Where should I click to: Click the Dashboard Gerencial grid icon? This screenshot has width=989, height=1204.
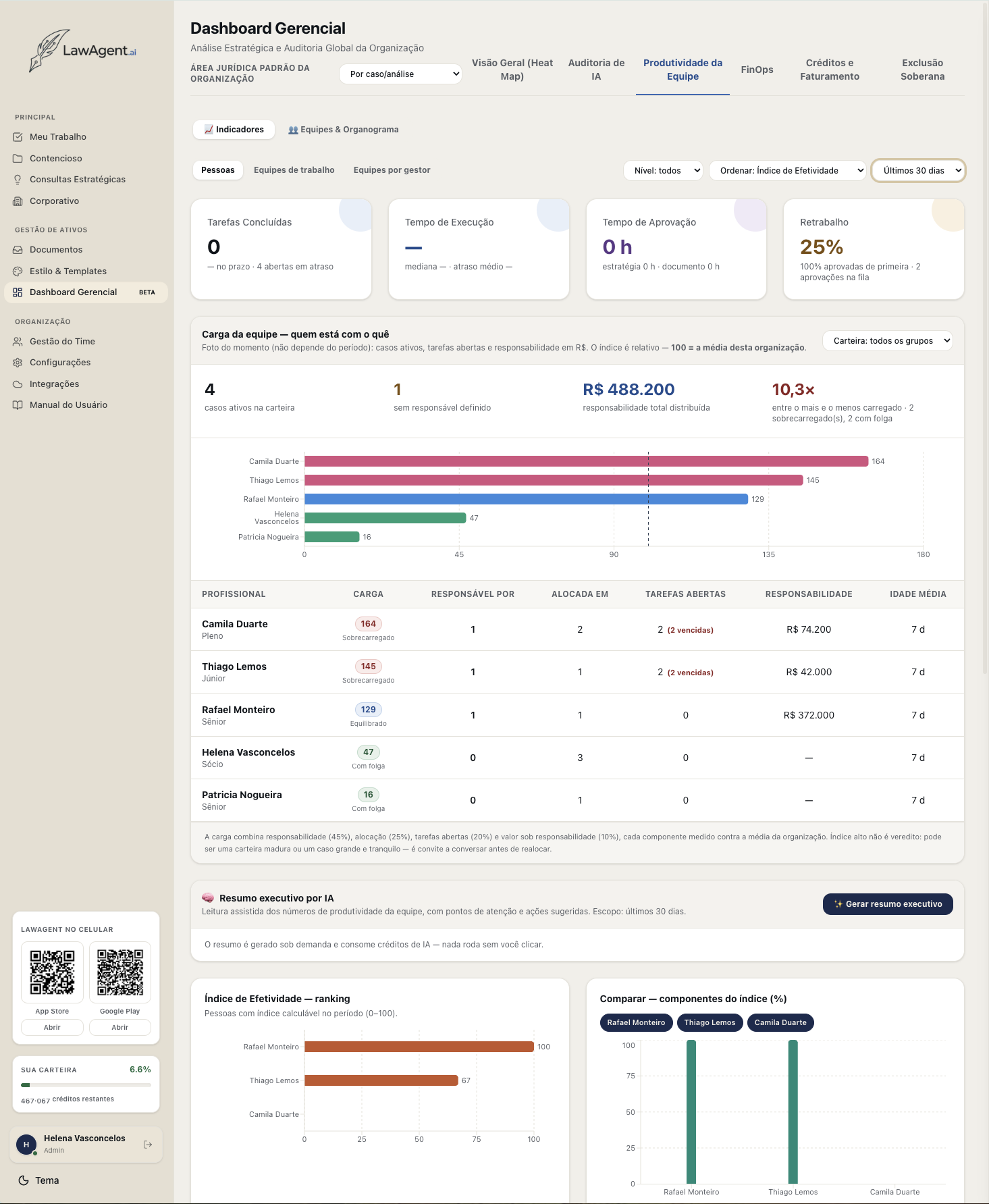click(x=18, y=292)
